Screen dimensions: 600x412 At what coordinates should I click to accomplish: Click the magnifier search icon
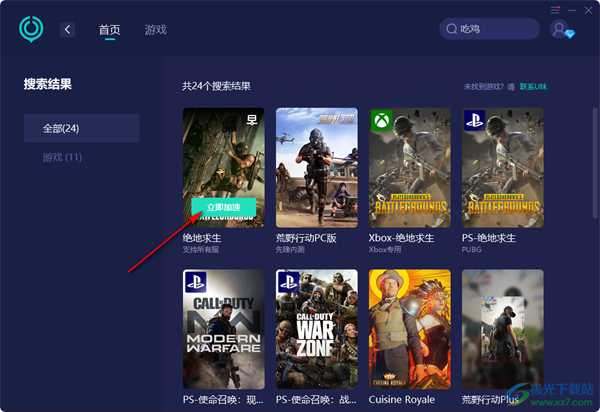452,29
